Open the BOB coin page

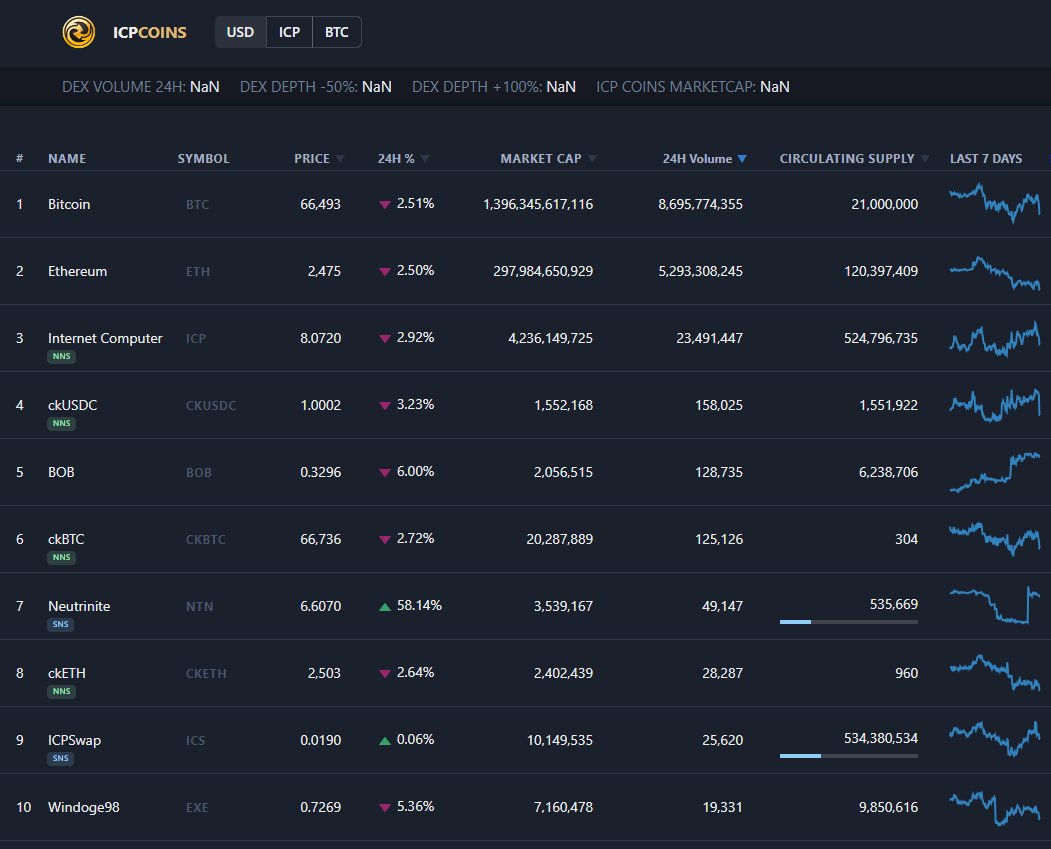pos(61,472)
